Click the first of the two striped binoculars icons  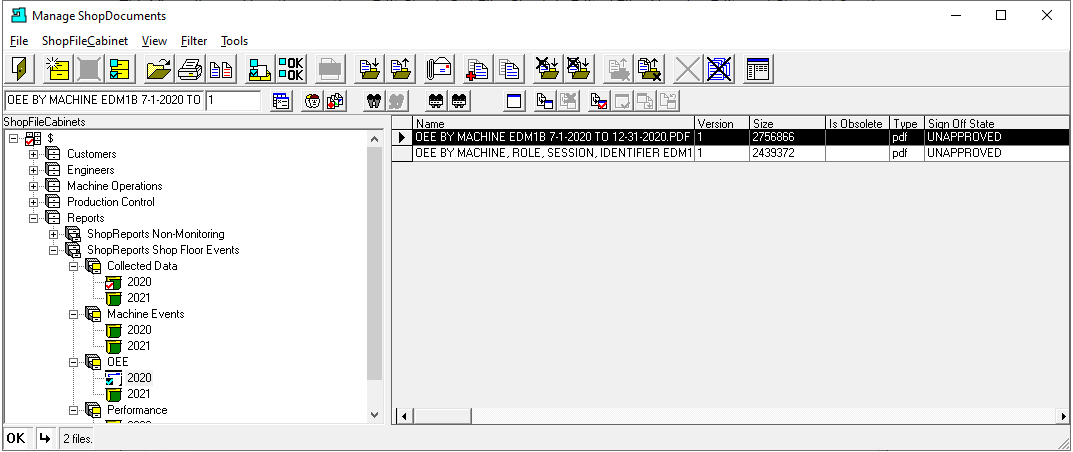pyautogui.click(x=435, y=101)
